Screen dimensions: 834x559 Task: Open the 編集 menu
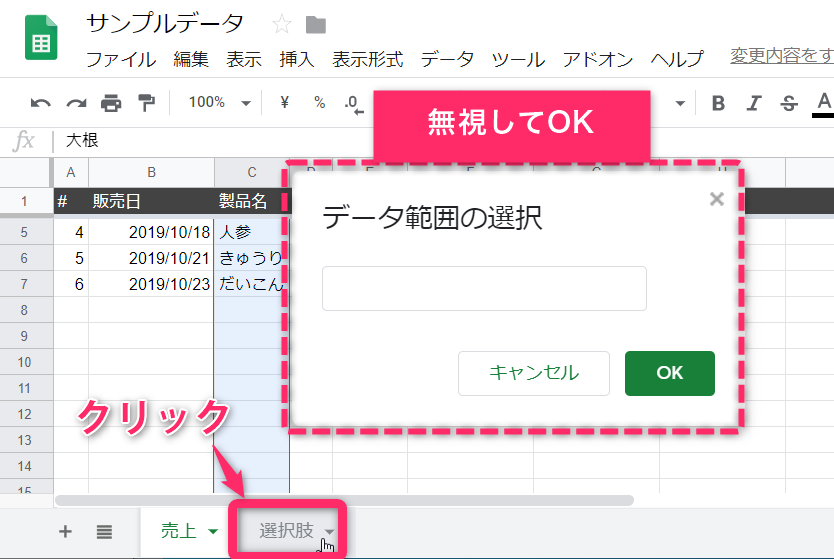click(191, 59)
